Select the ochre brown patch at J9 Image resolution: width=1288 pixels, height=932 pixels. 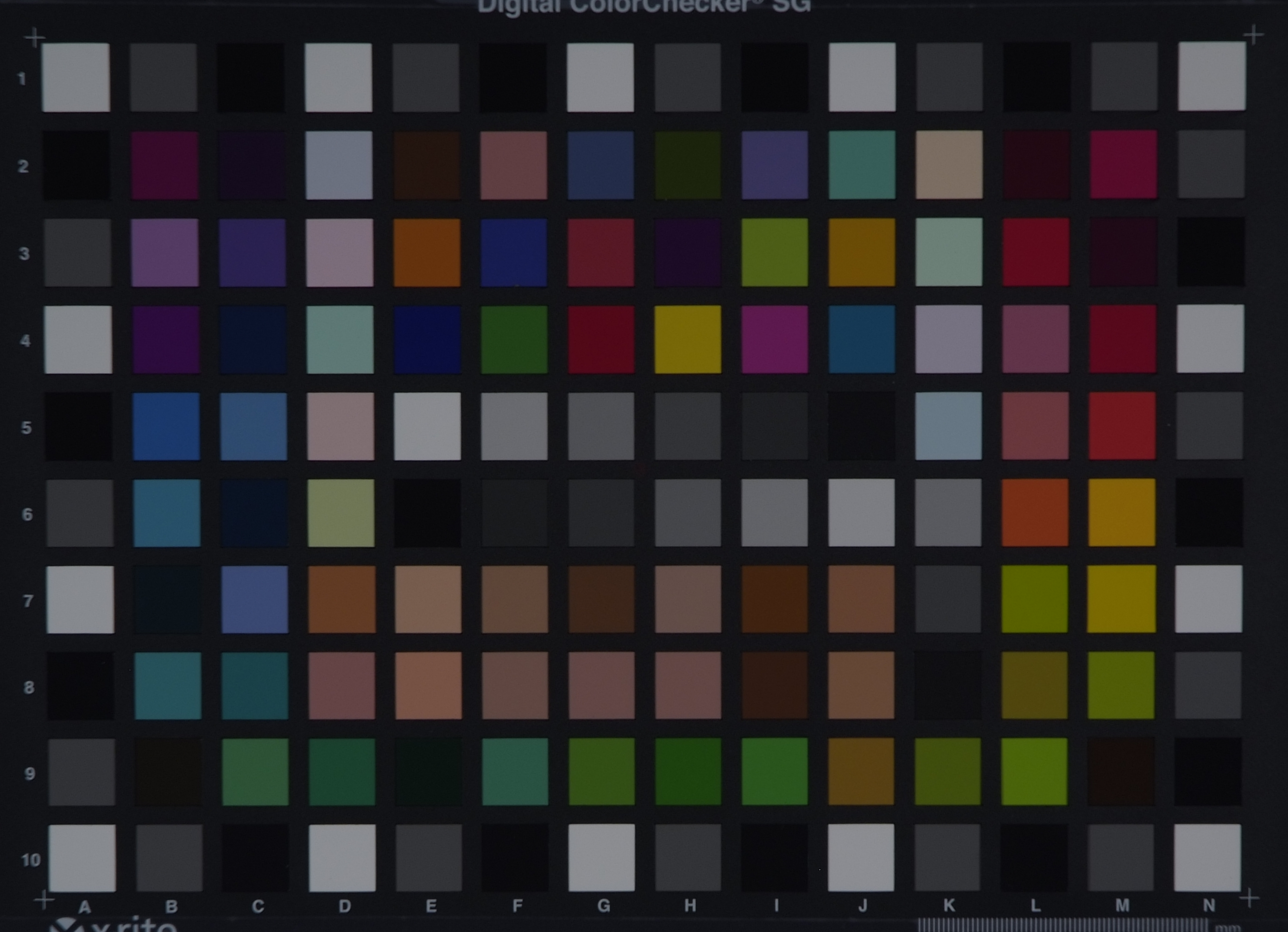click(x=861, y=772)
